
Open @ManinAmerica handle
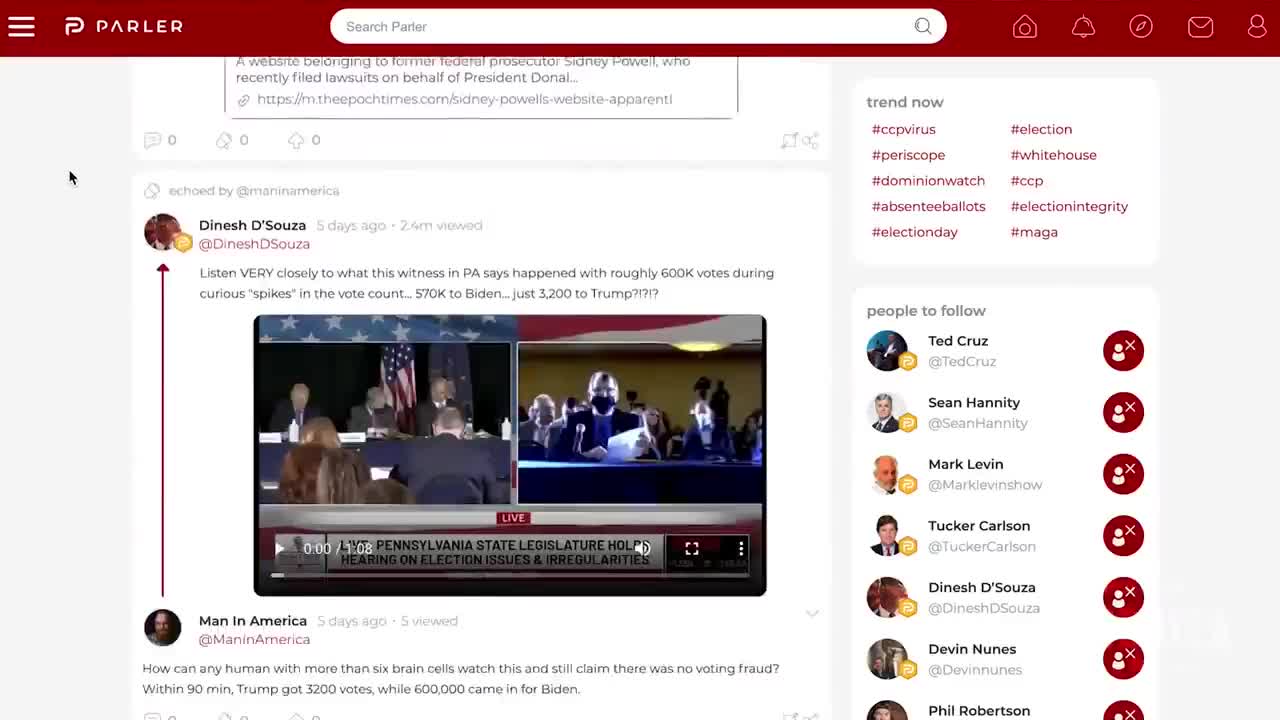[254, 640]
